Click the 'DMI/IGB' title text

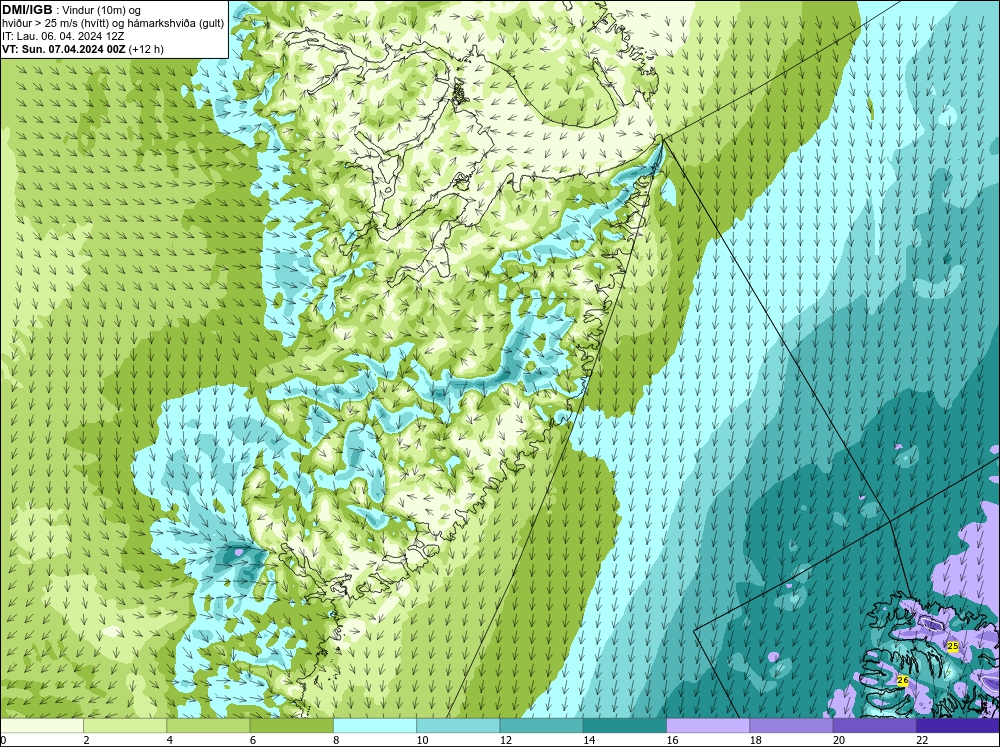tap(27, 10)
